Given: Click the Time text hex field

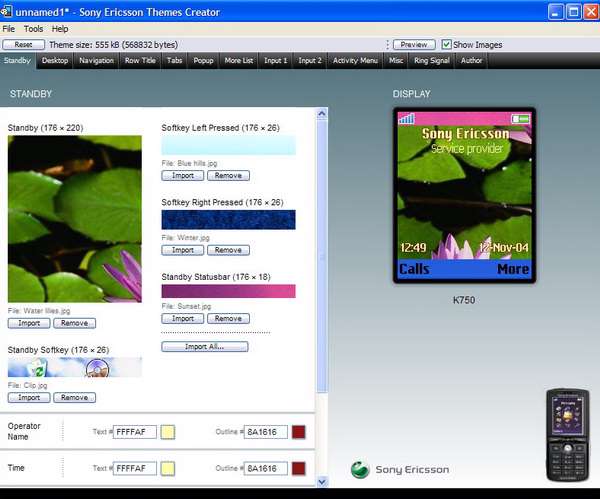Looking at the screenshot, I should coord(135,468).
